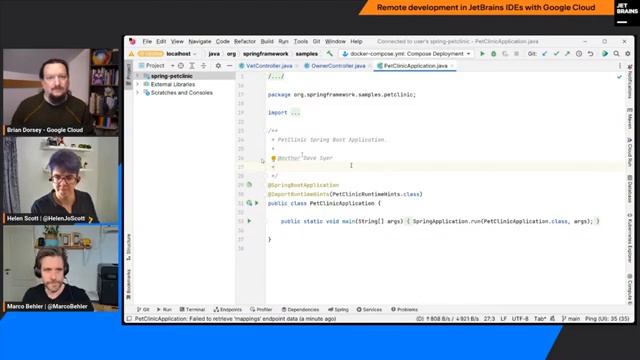The height and width of the screenshot is (360, 640).
Task: Click Git update project arrow icon
Action: [544, 54]
